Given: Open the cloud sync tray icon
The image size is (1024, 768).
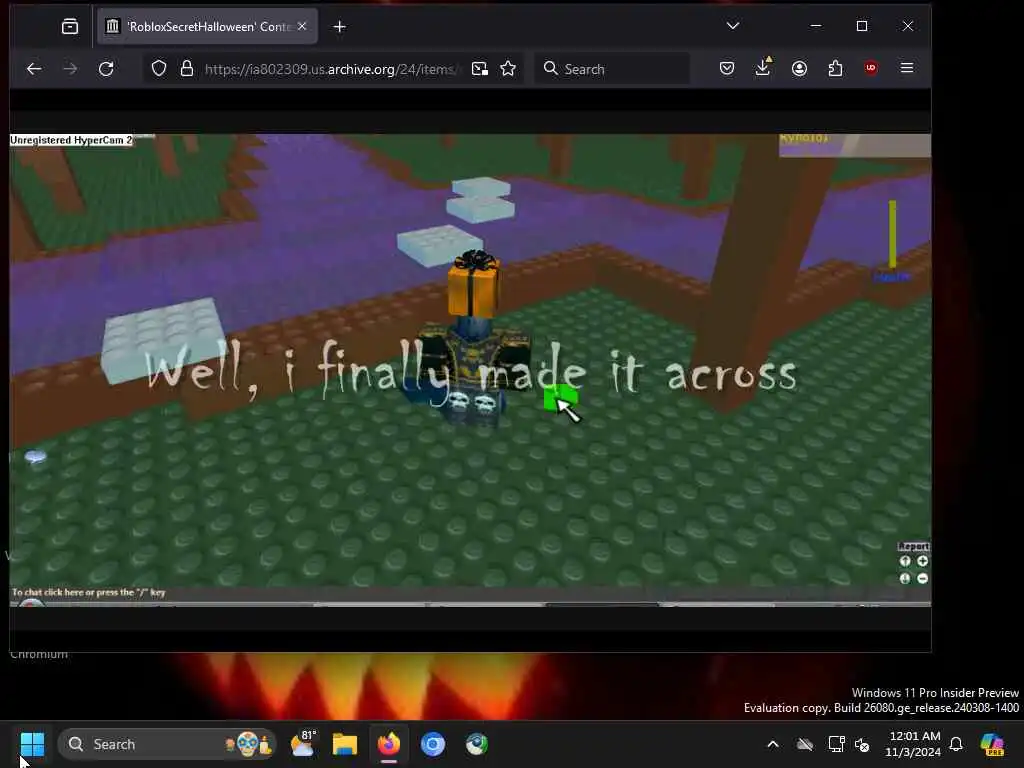Looking at the screenshot, I should pos(805,744).
